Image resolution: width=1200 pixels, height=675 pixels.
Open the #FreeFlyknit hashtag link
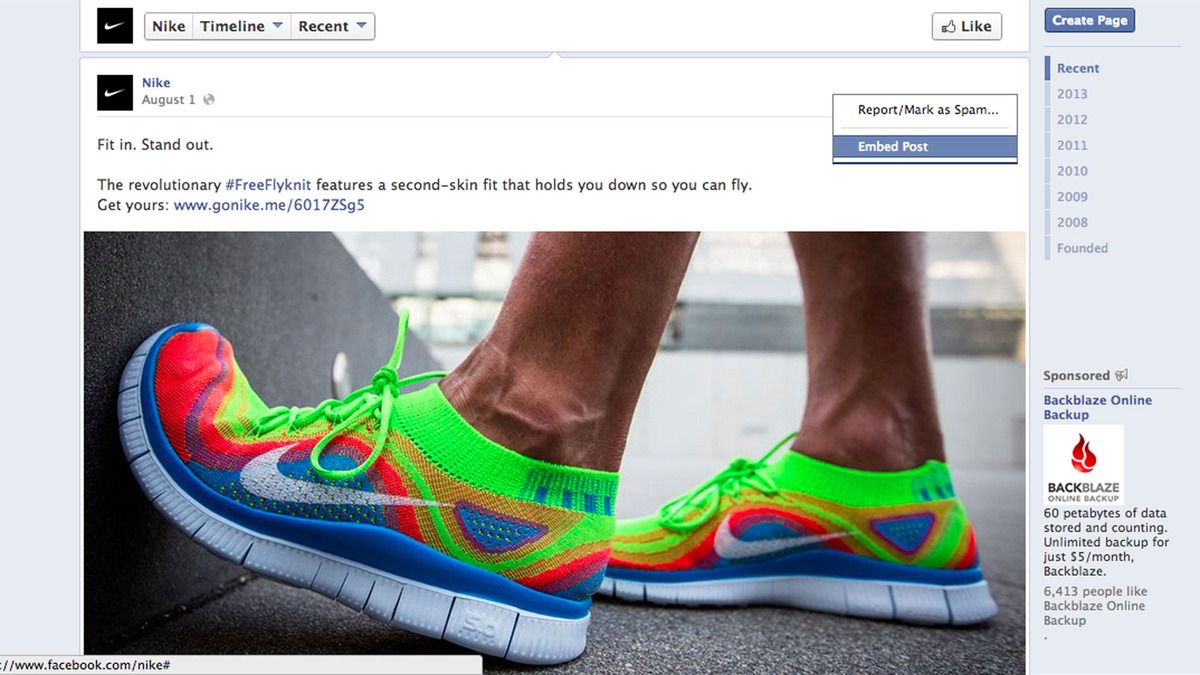(x=267, y=185)
